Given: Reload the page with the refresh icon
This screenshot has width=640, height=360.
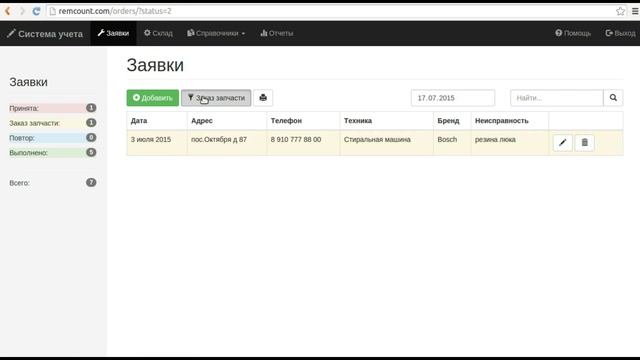Looking at the screenshot, I should click(x=36, y=11).
